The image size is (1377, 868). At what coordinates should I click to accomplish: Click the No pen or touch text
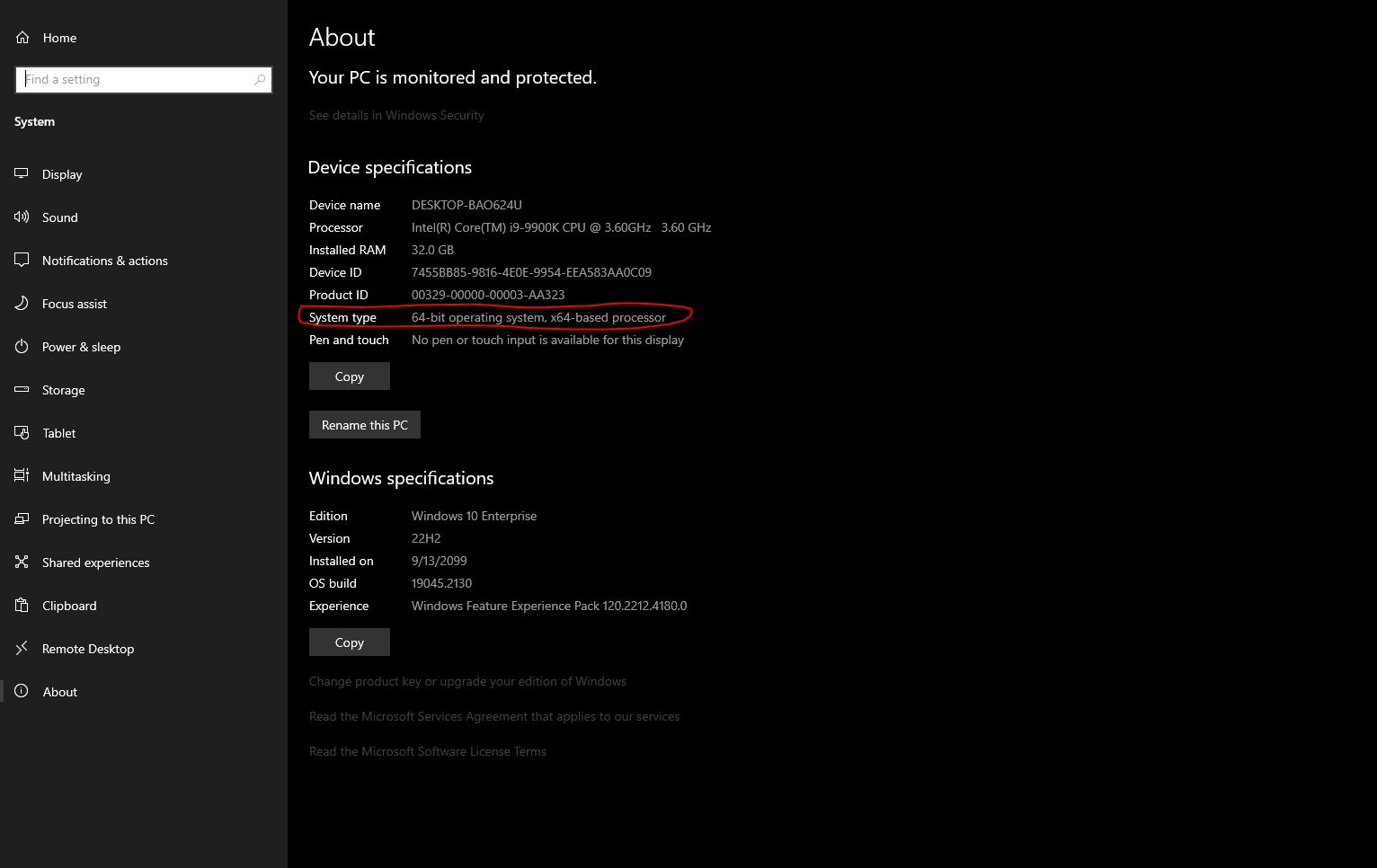pos(547,340)
